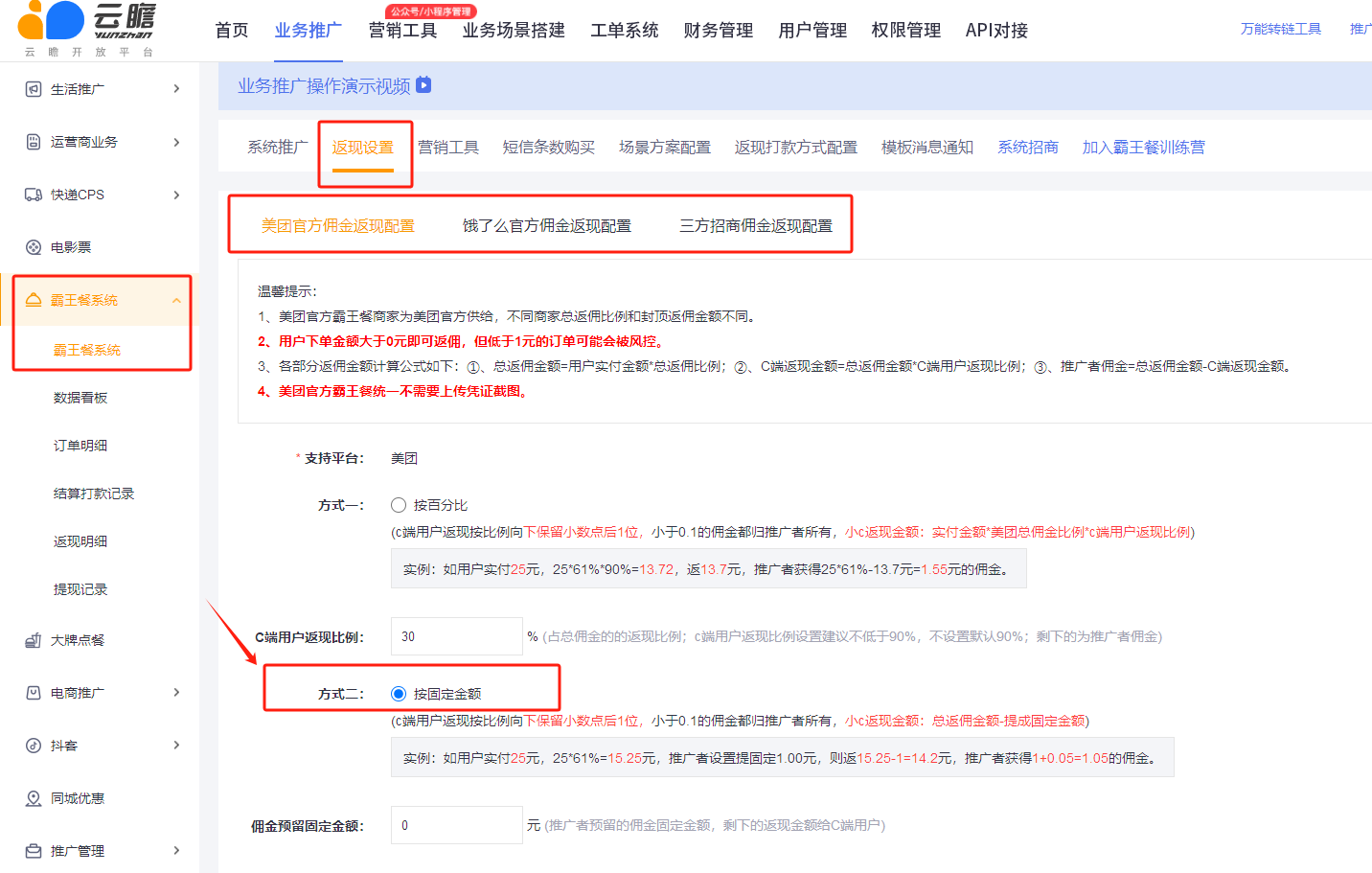Open 首页 in top navigation

232,31
